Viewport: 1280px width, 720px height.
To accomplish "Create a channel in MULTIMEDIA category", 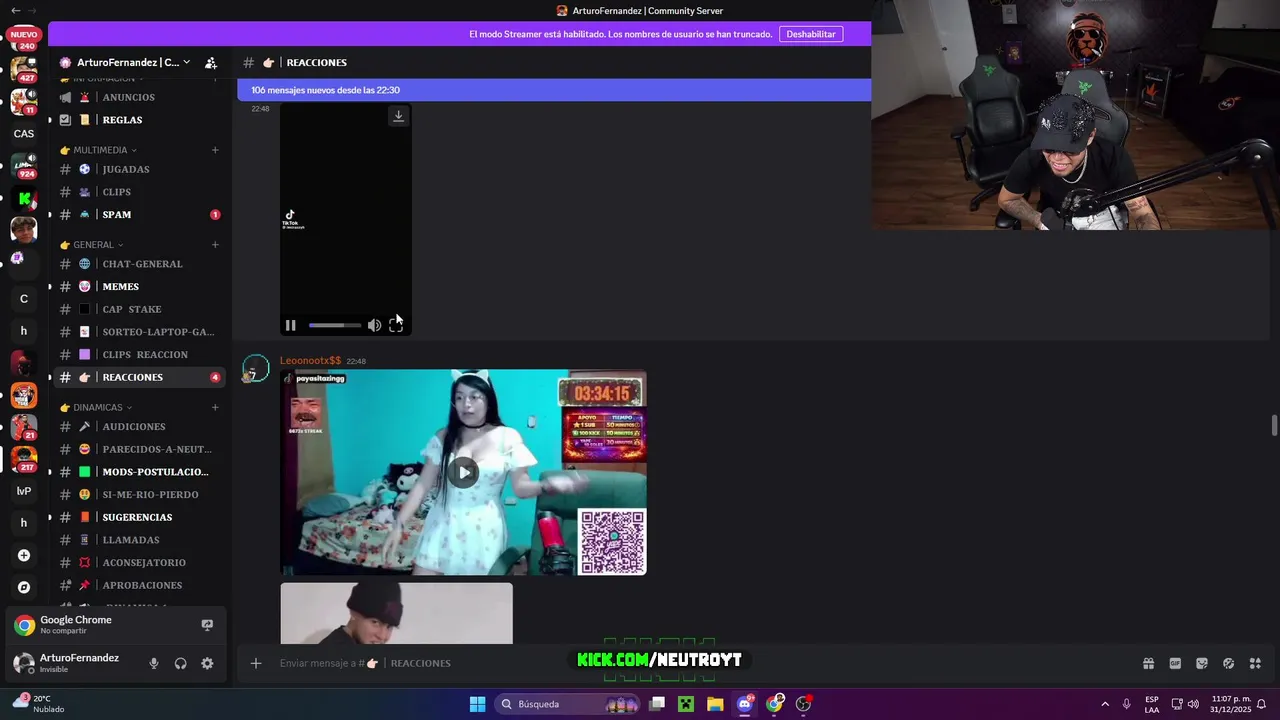I will point(215,150).
